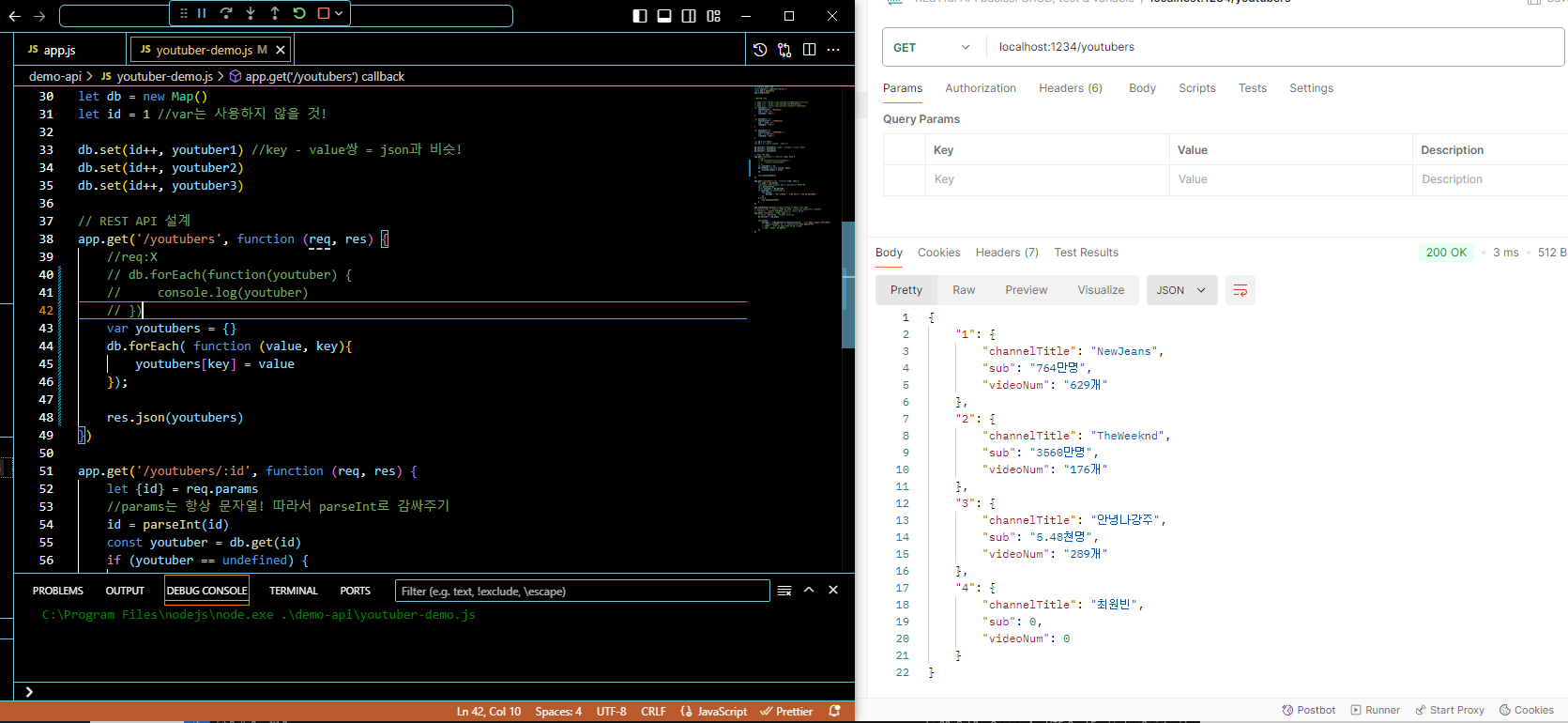Select the Params request tab in Postman
Screen dimensions: 1568x723
(x=903, y=88)
